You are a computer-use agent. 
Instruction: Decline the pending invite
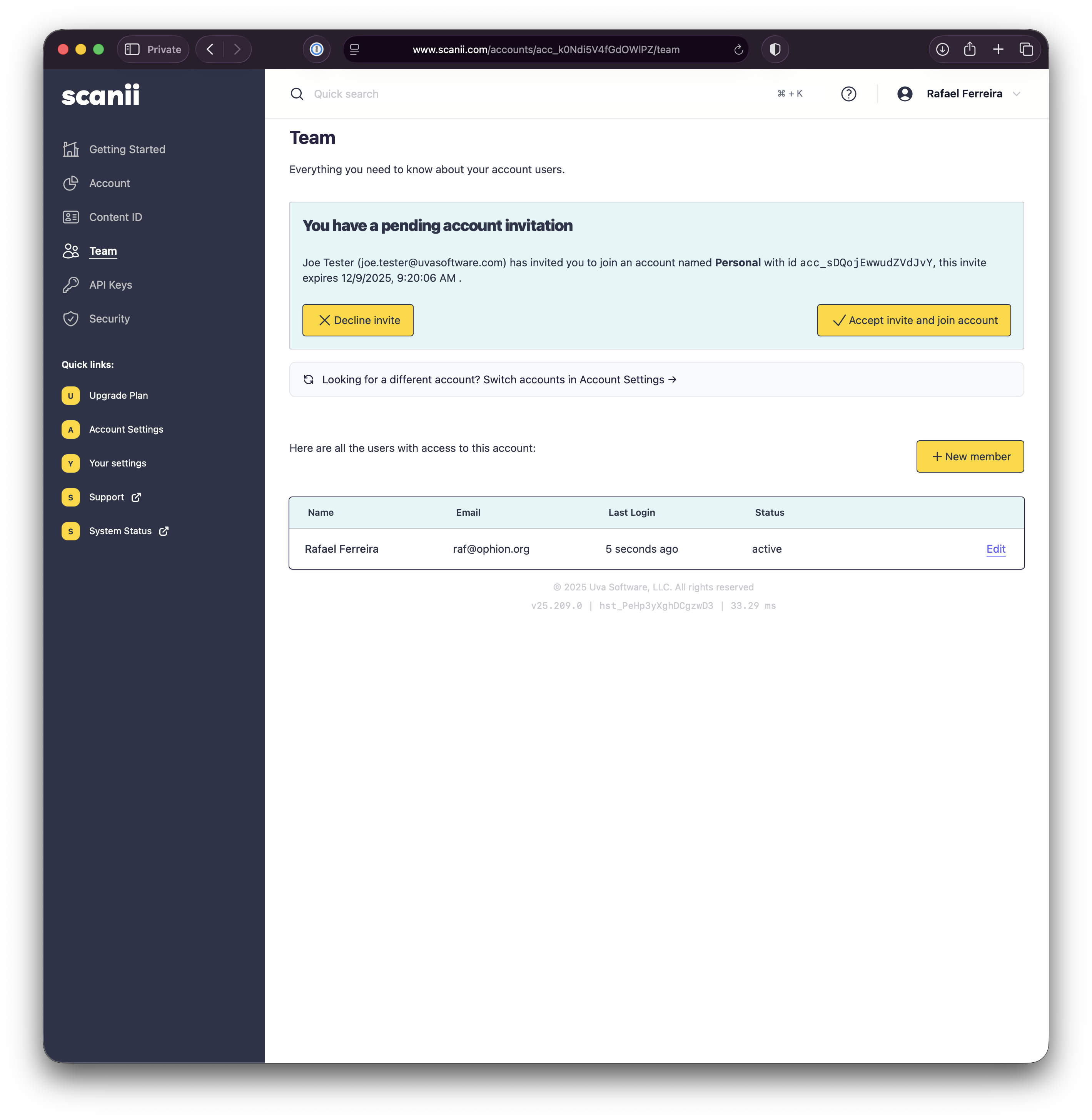tap(358, 320)
